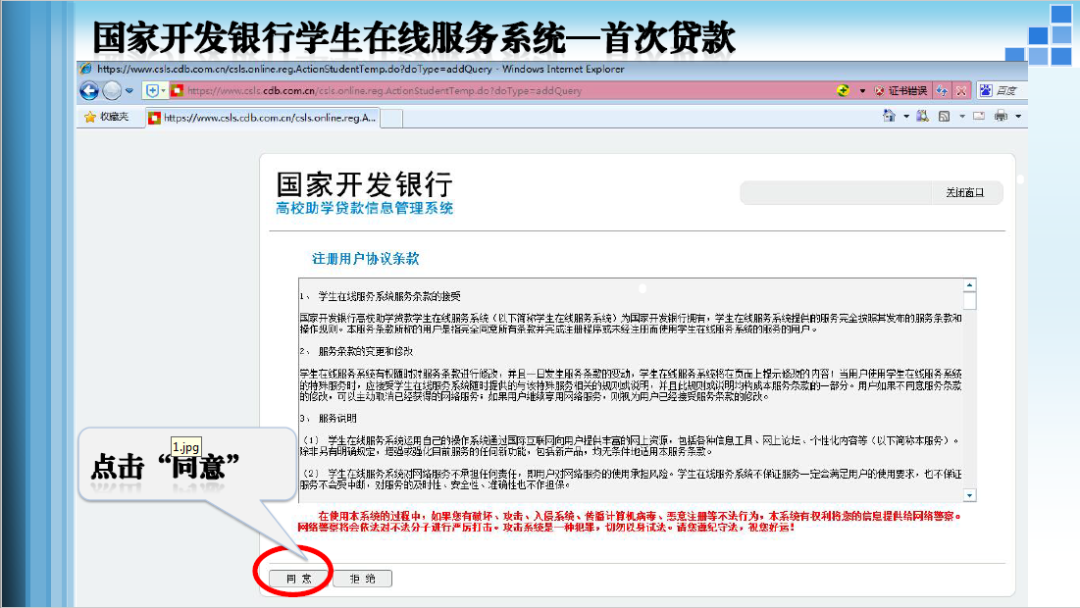Click the compatibility view icon in address bar
The image size is (1080, 608).
843,90
